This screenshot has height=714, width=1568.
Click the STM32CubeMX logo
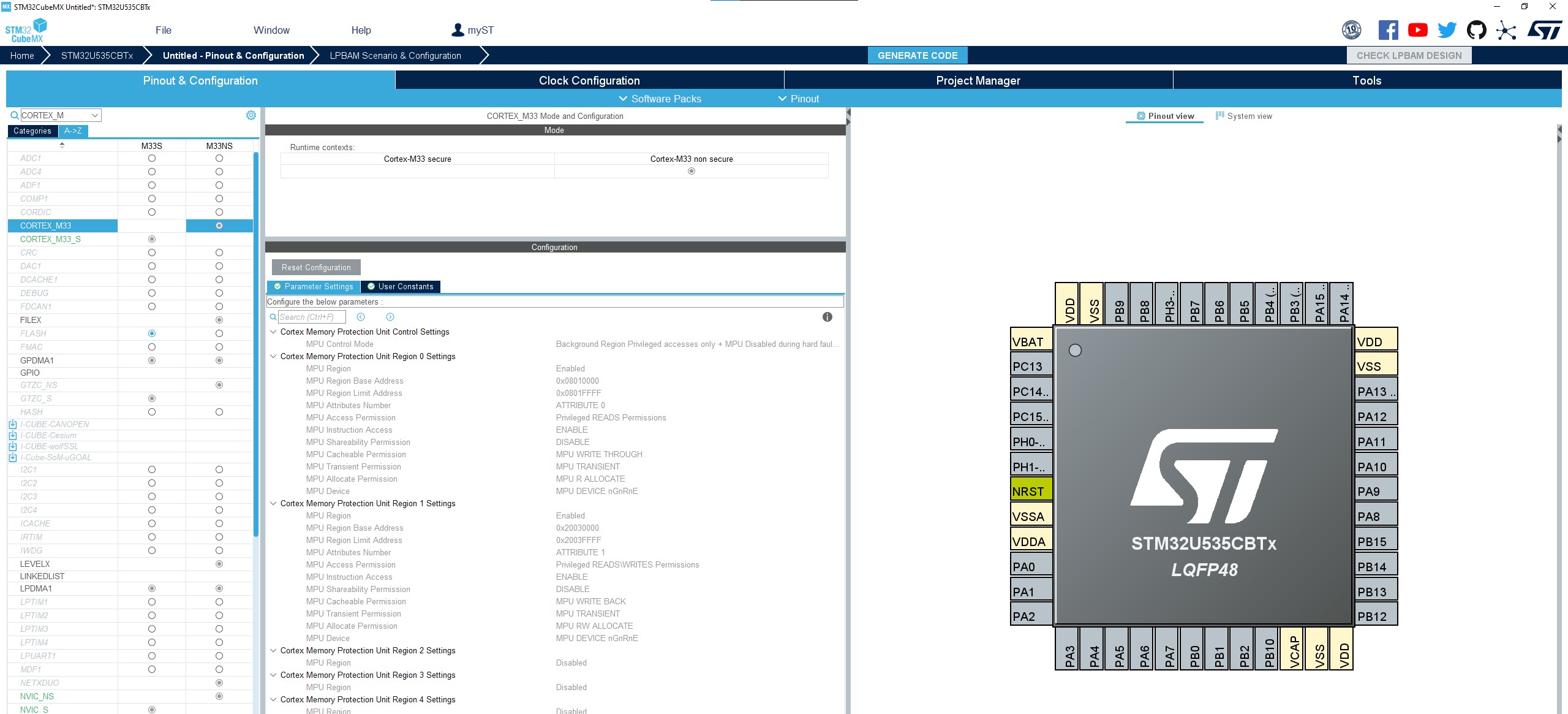tap(26, 30)
